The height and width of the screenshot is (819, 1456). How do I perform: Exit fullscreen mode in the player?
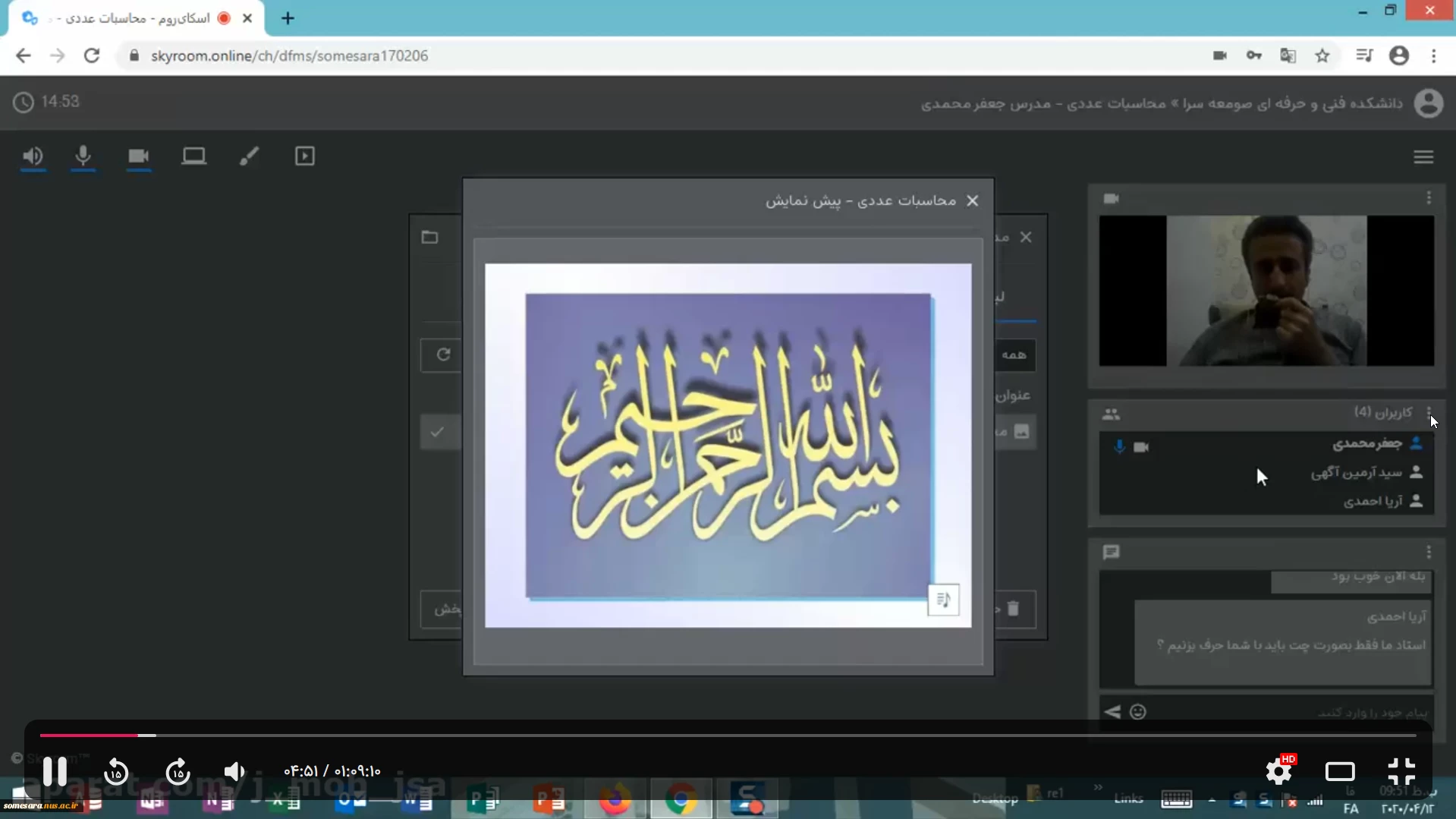pyautogui.click(x=1401, y=771)
